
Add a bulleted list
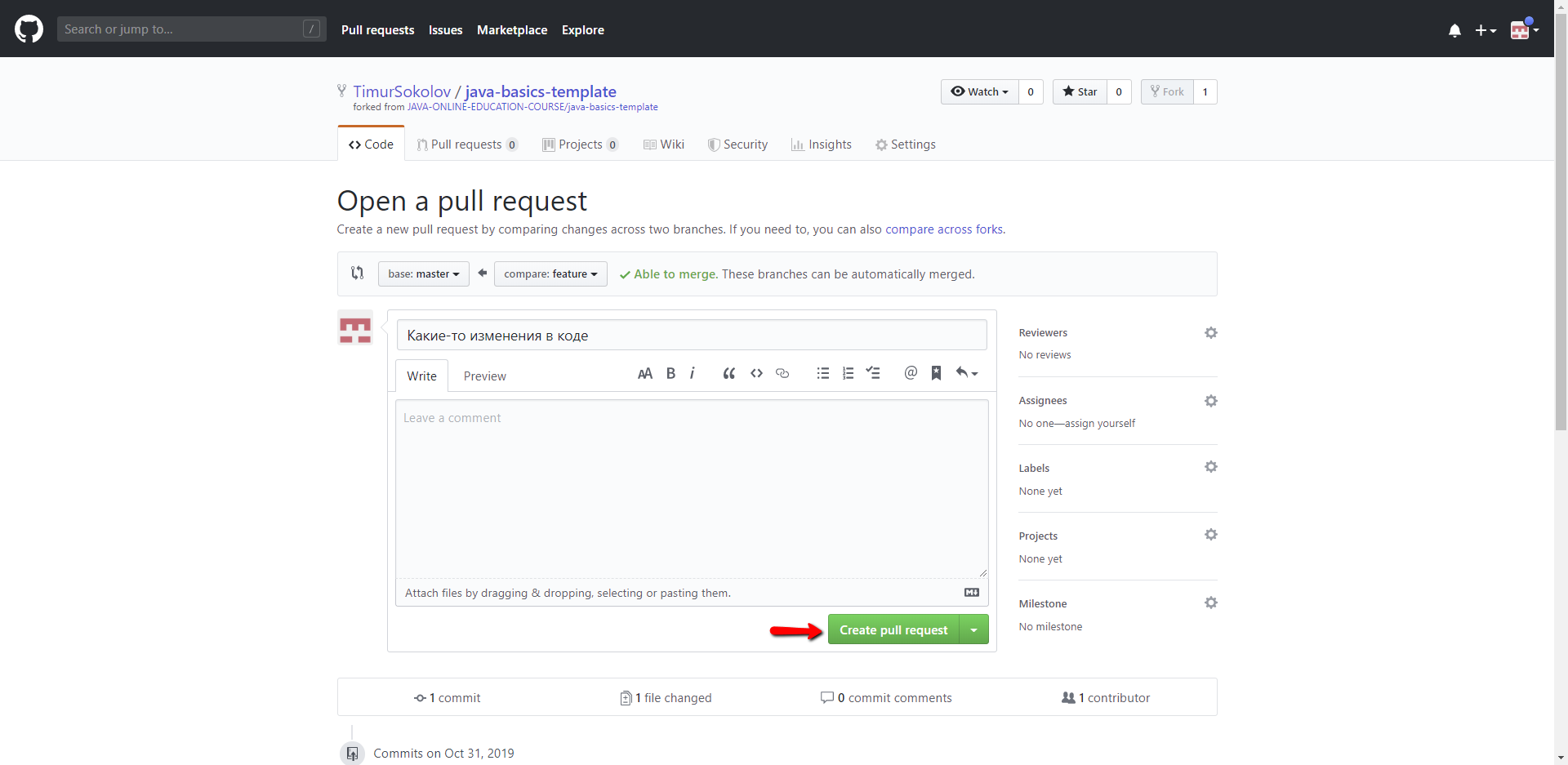click(x=822, y=373)
